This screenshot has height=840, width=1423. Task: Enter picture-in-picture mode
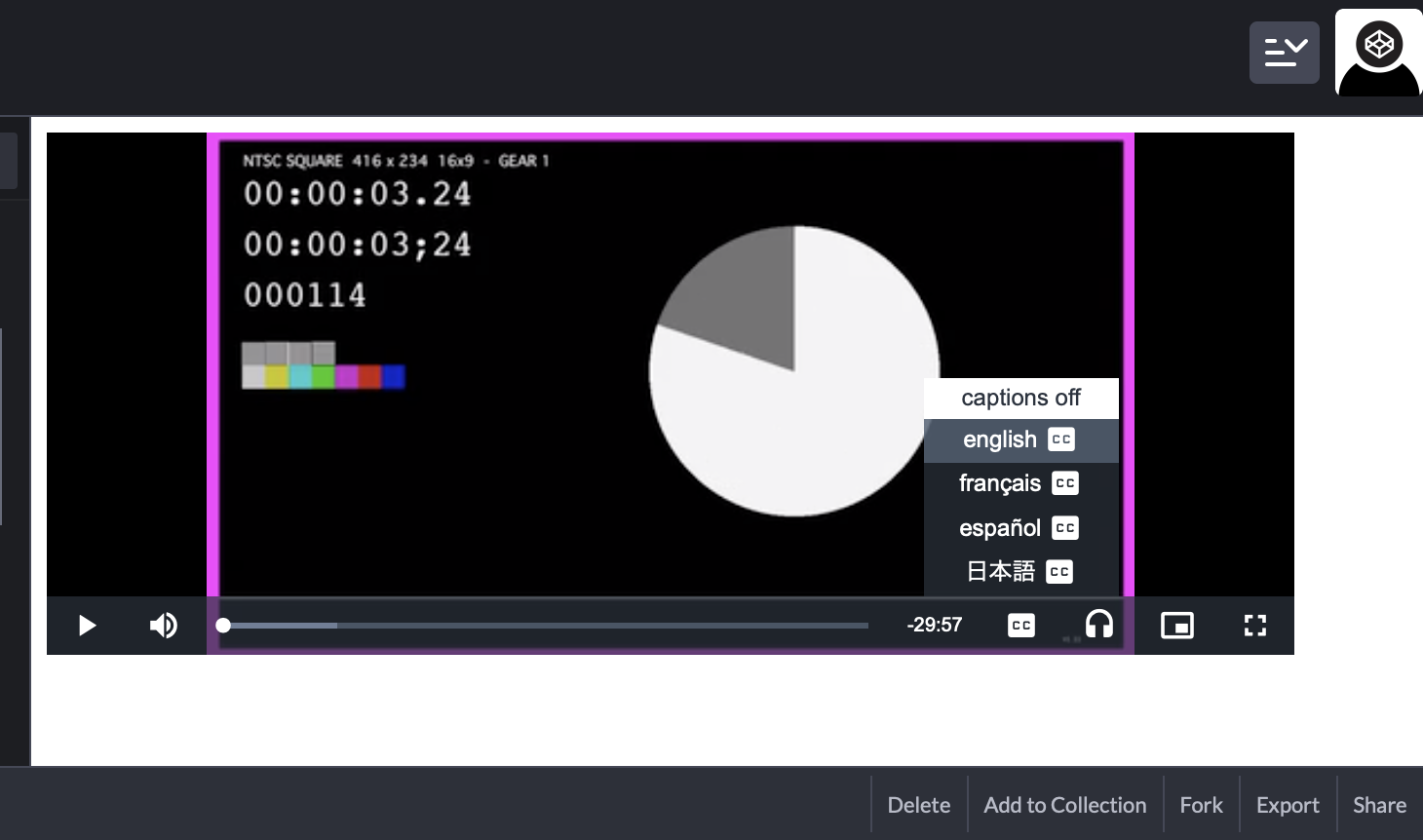click(x=1177, y=625)
